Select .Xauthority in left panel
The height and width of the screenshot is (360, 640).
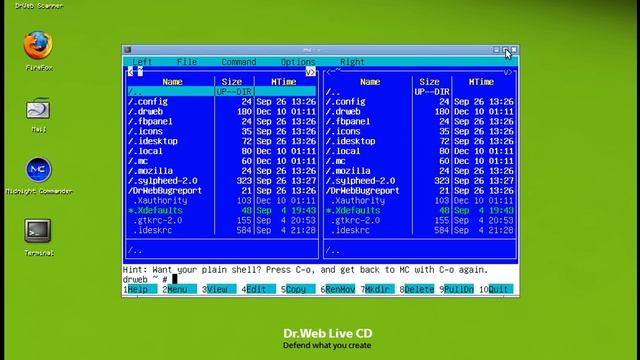222,200
